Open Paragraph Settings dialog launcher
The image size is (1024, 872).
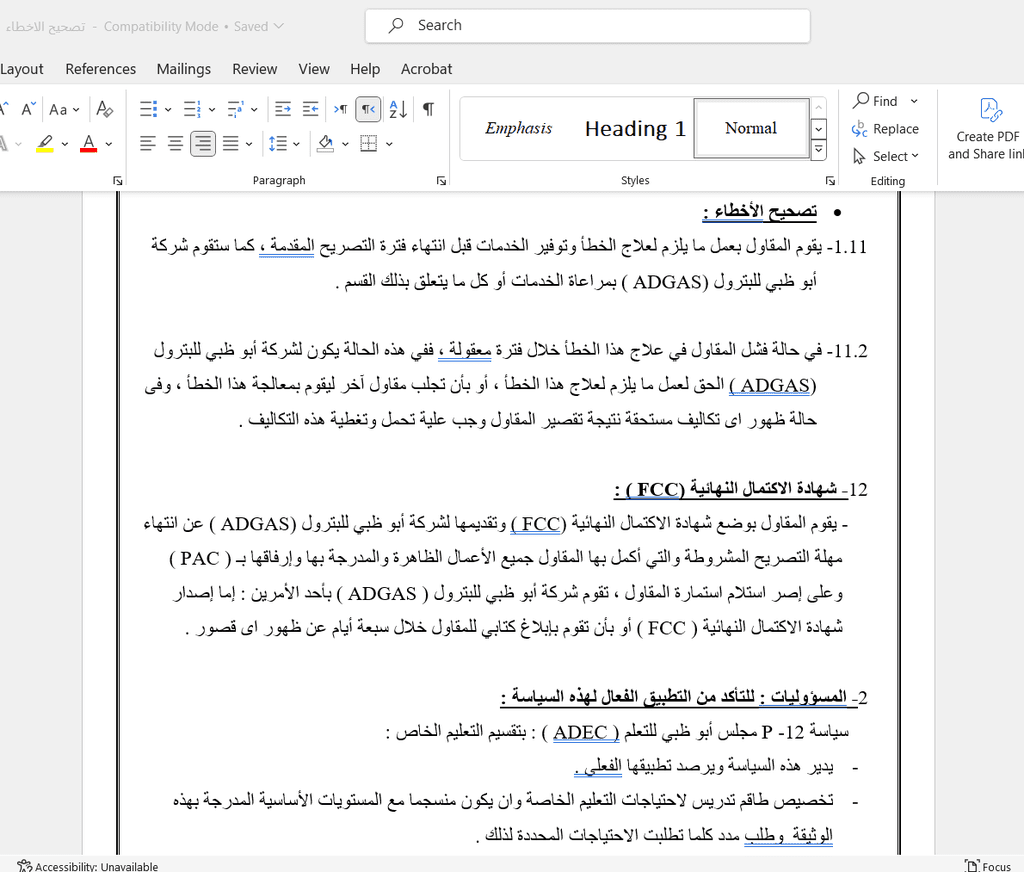coord(441,180)
